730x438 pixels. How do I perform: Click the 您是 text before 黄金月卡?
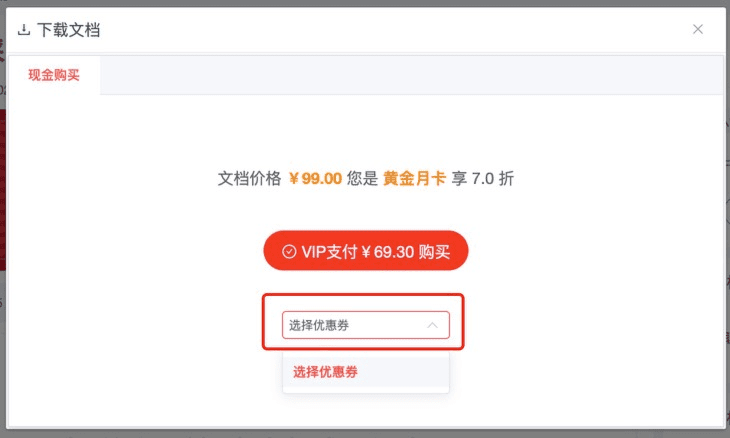point(362,178)
